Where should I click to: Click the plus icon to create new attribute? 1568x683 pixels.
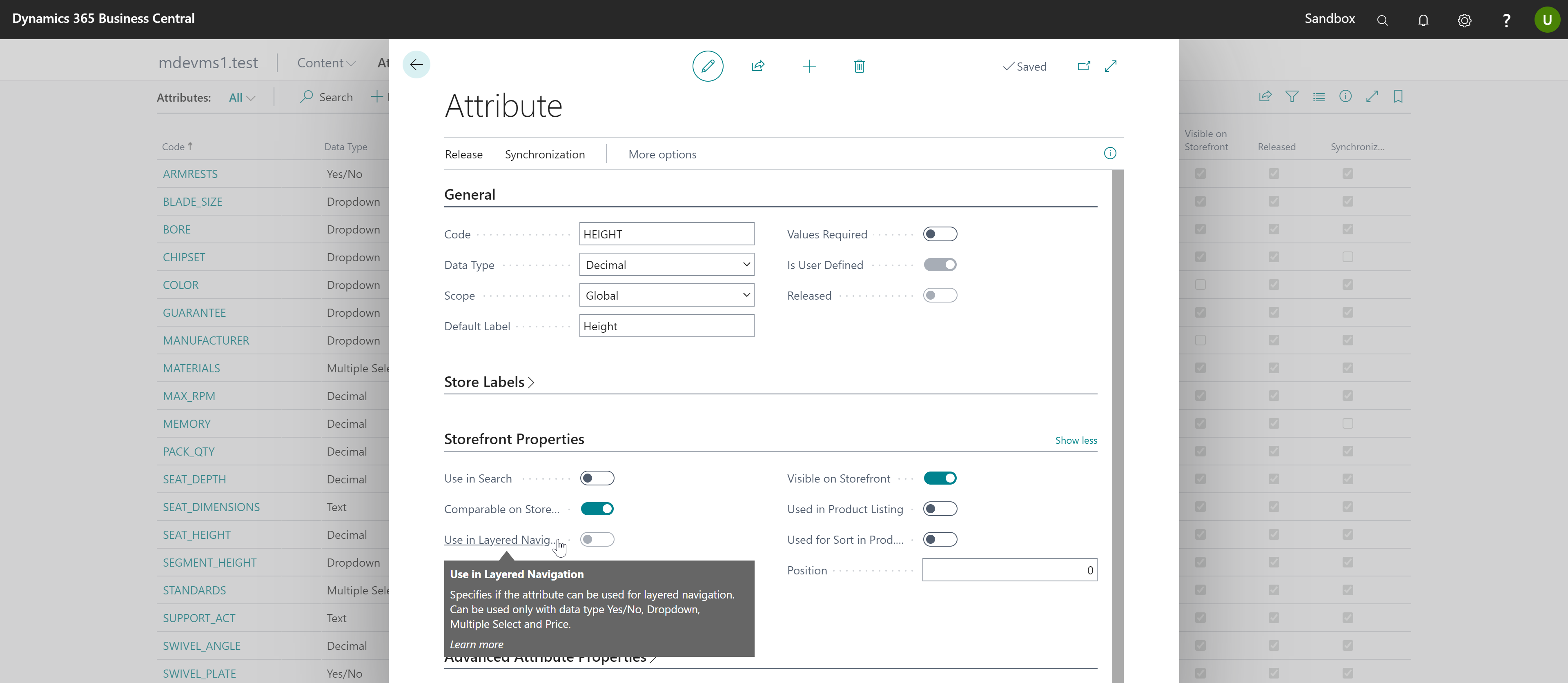[x=809, y=67]
